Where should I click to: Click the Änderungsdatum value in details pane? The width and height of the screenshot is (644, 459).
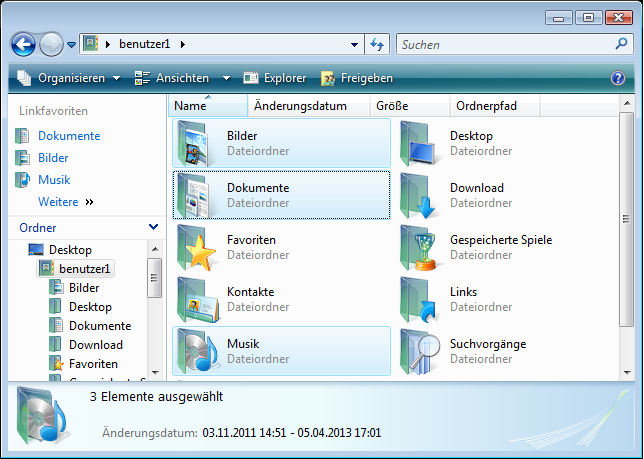(292, 433)
